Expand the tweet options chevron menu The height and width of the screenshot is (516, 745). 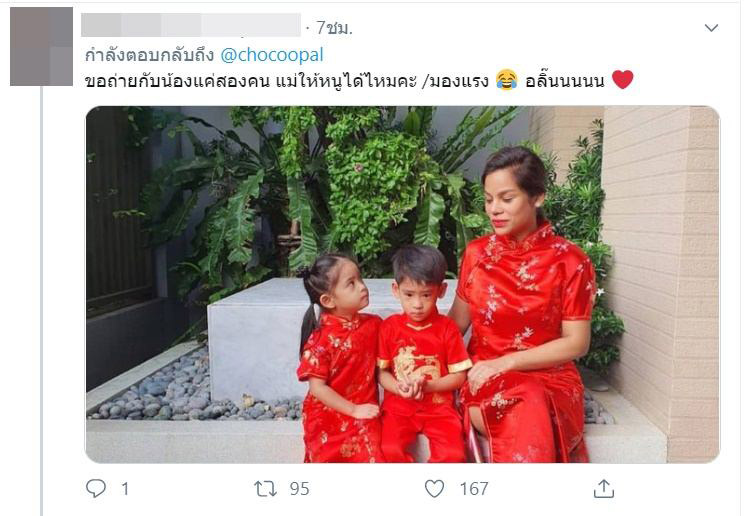[x=711, y=28]
